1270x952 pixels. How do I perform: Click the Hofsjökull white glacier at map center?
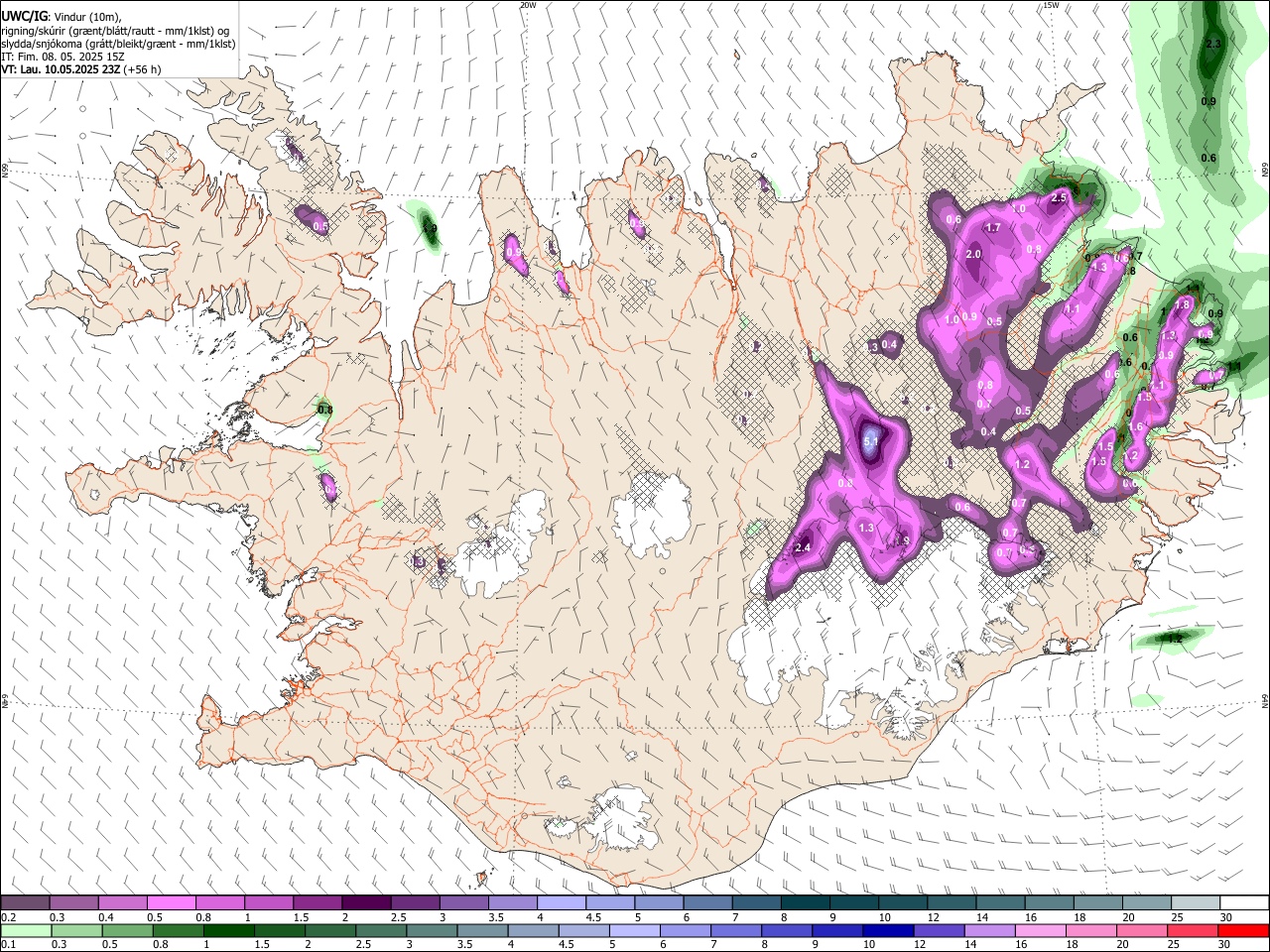pyautogui.click(x=652, y=509)
